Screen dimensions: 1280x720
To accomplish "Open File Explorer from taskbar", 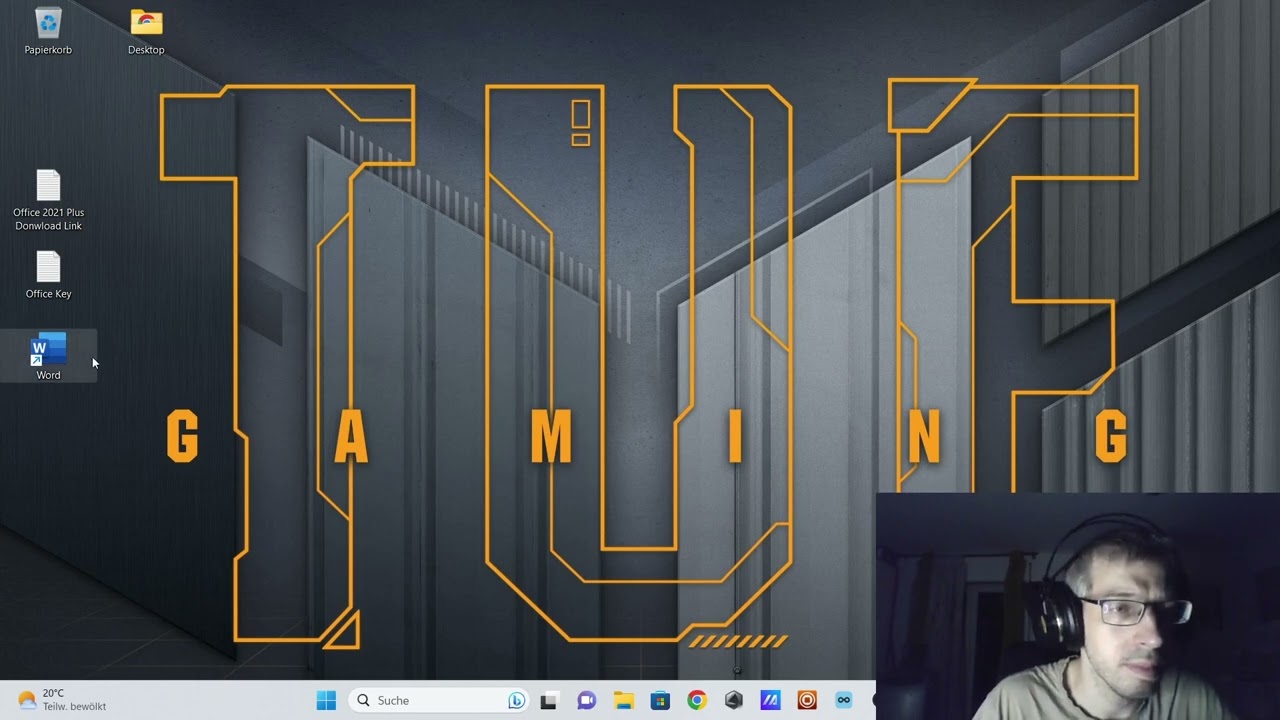I will click(x=624, y=700).
